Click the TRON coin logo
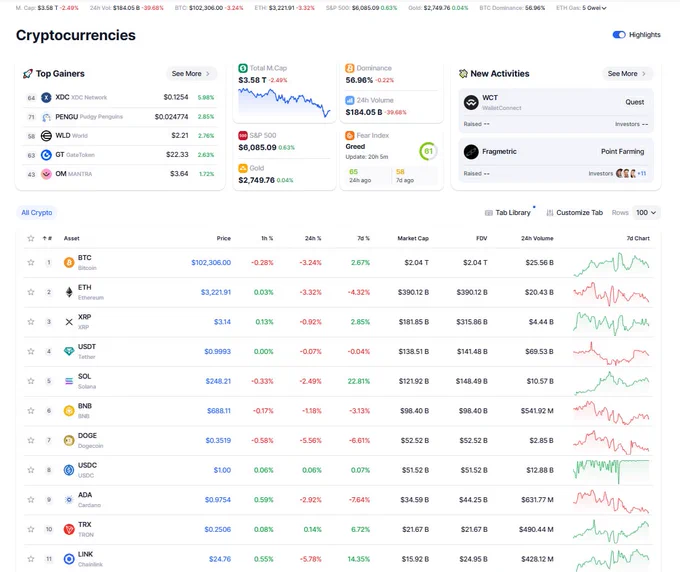Image resolution: width=680 pixels, height=572 pixels. point(69,529)
